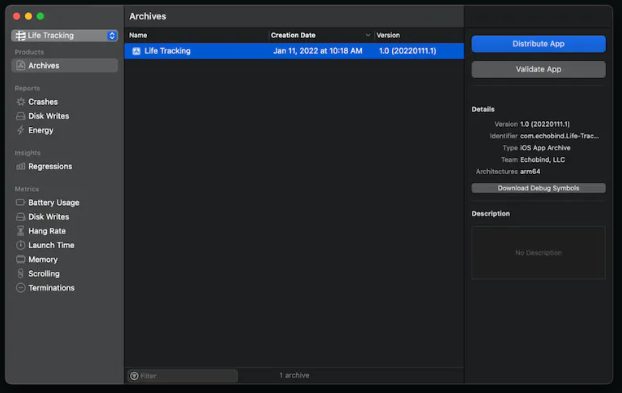
Task: Sort archives by Name column header
Action: pos(138,35)
